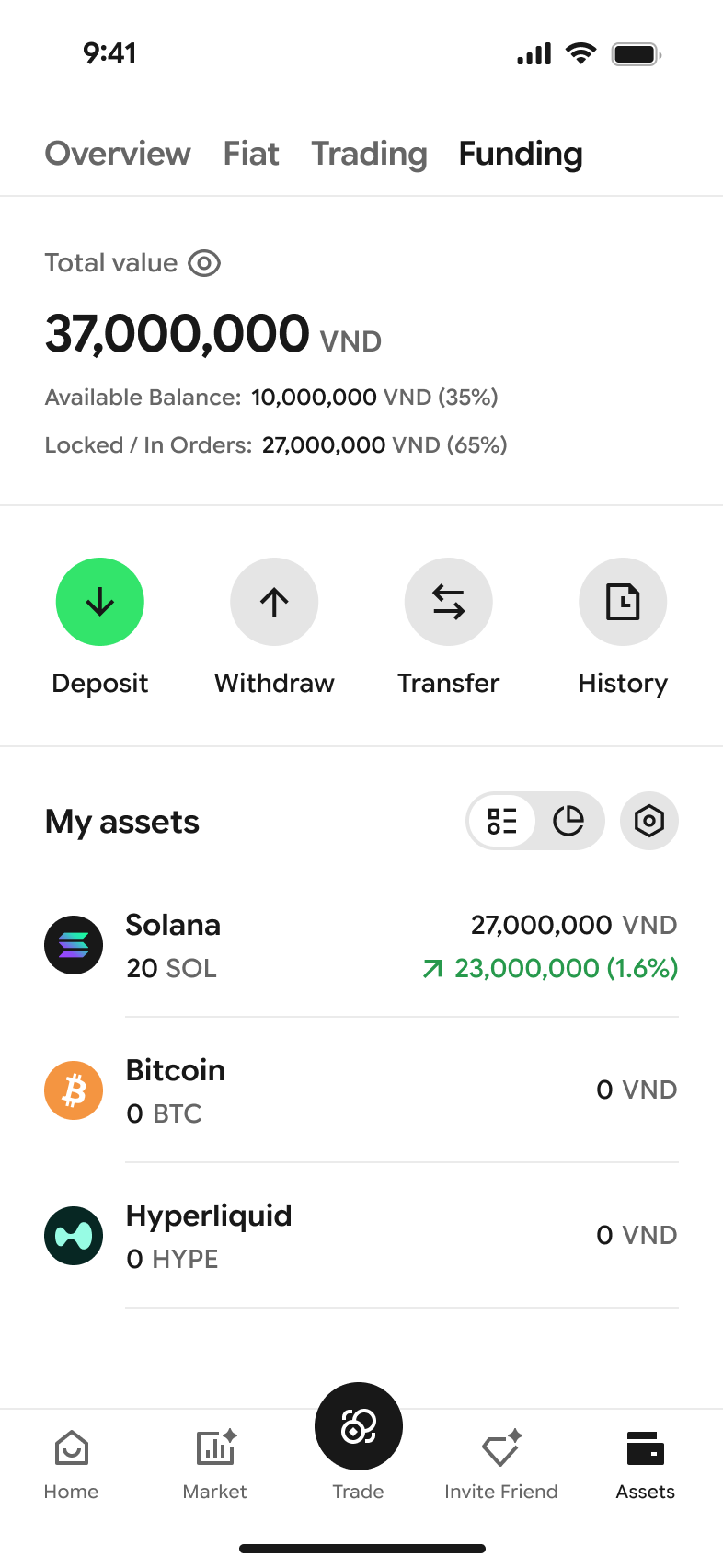Tap the green Deposit arrow icon
The image size is (723, 1568).
click(100, 602)
